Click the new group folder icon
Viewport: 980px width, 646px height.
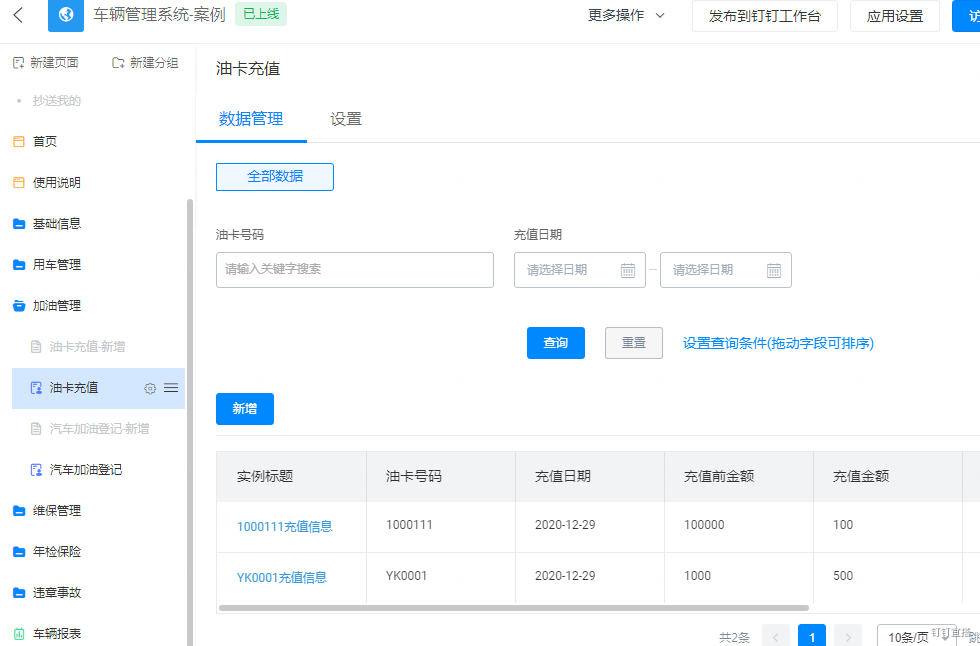click(x=118, y=62)
